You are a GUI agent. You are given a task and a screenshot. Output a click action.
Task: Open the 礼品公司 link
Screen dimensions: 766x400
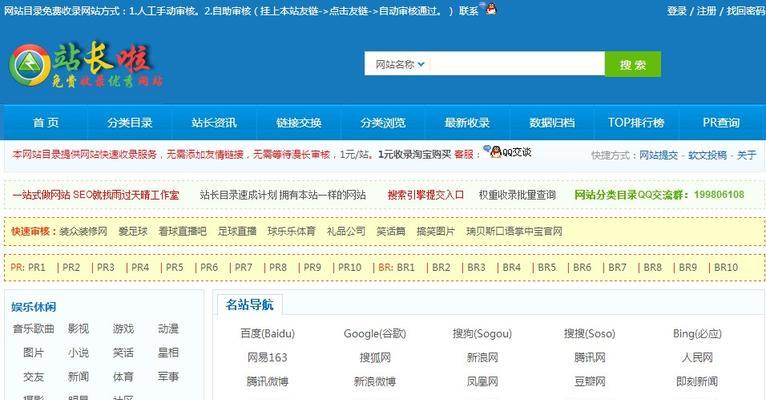click(346, 231)
